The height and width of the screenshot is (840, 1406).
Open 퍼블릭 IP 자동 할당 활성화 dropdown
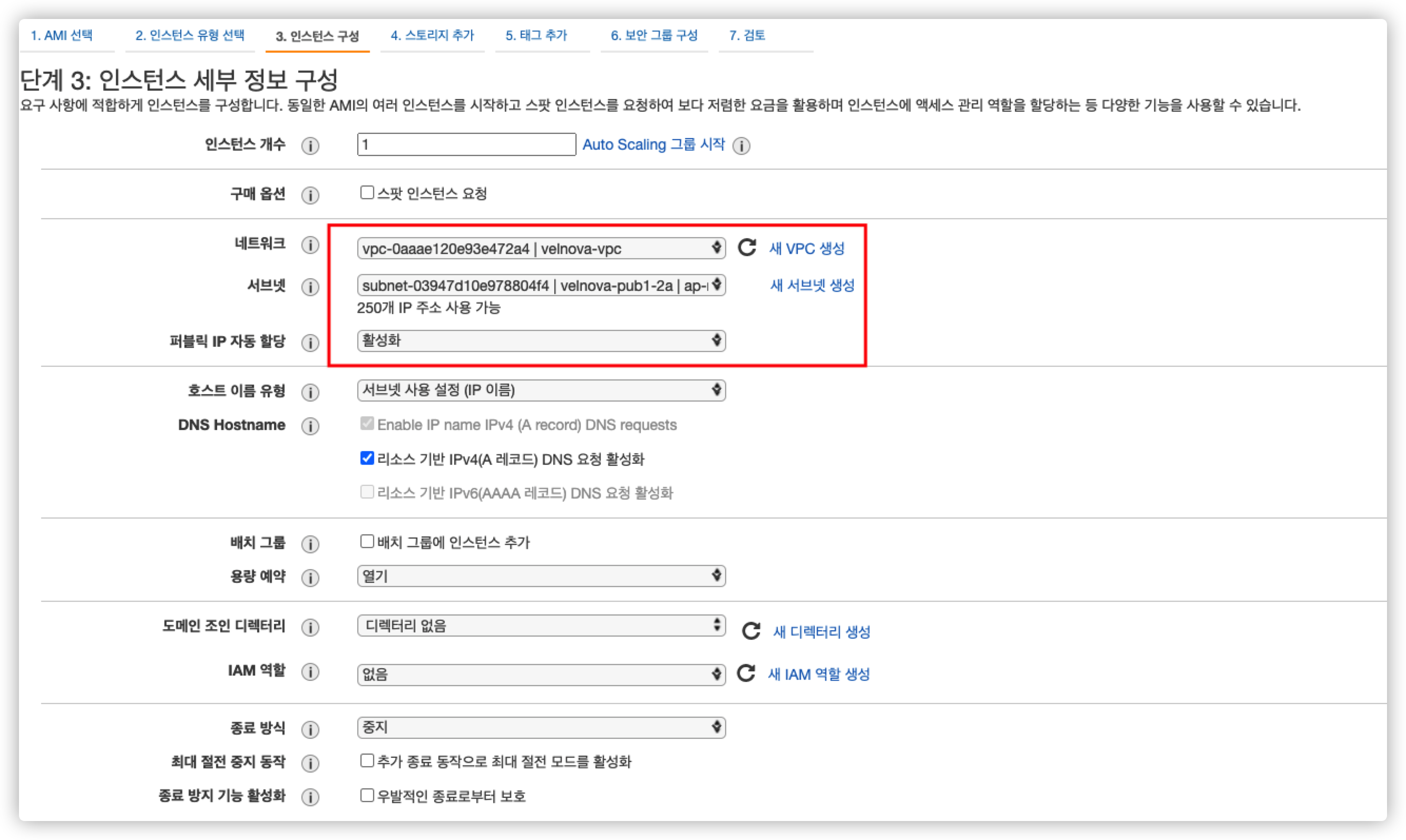tap(541, 341)
